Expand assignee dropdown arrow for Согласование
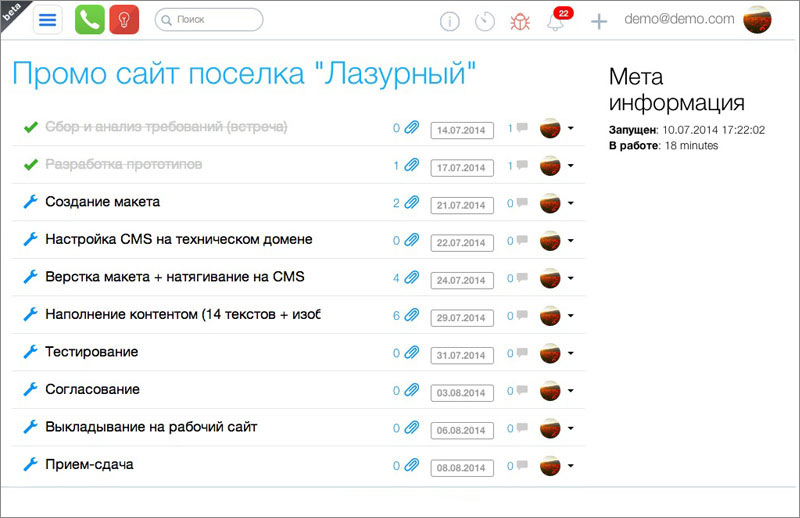The height and width of the screenshot is (518, 800). (x=570, y=391)
